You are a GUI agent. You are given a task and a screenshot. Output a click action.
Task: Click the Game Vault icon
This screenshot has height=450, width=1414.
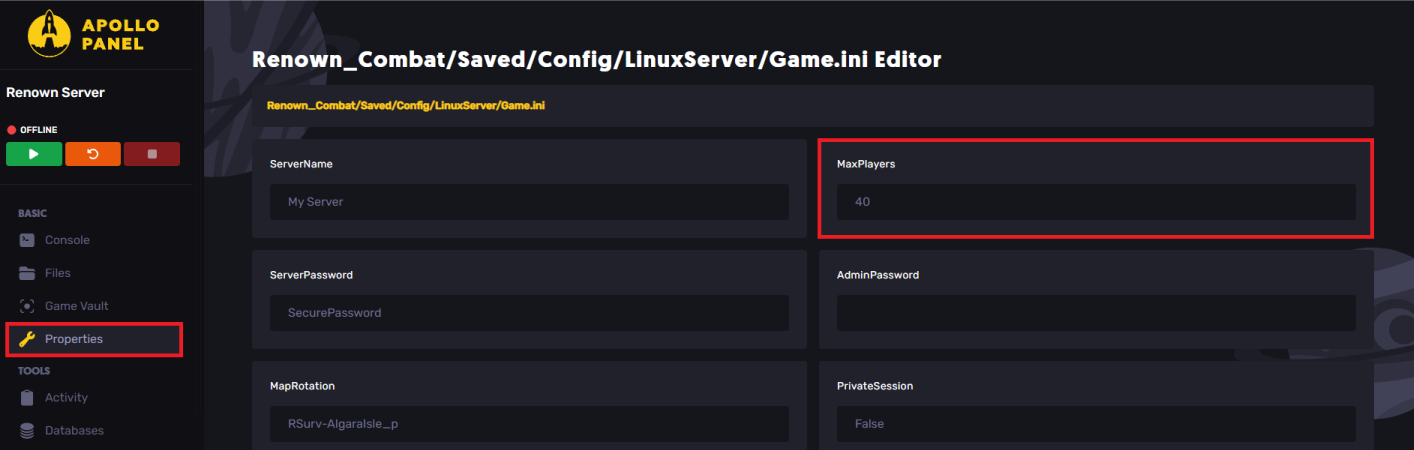[x=27, y=306]
